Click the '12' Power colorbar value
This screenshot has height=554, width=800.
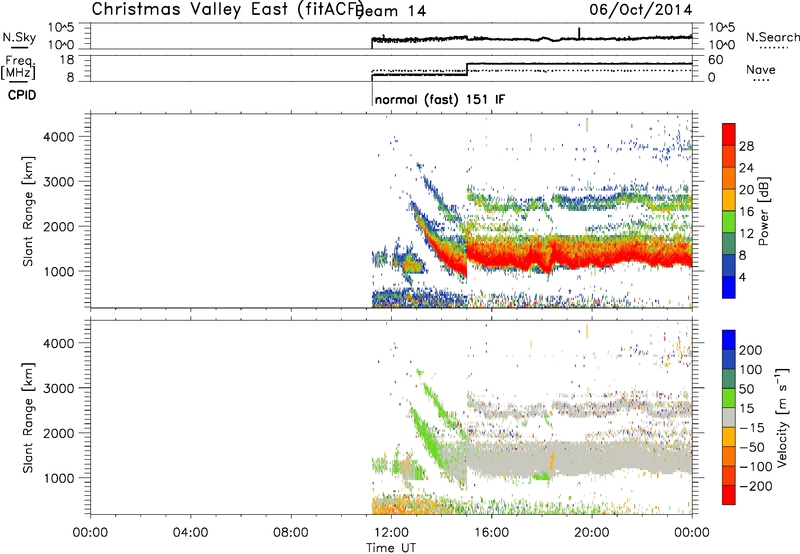(x=746, y=234)
